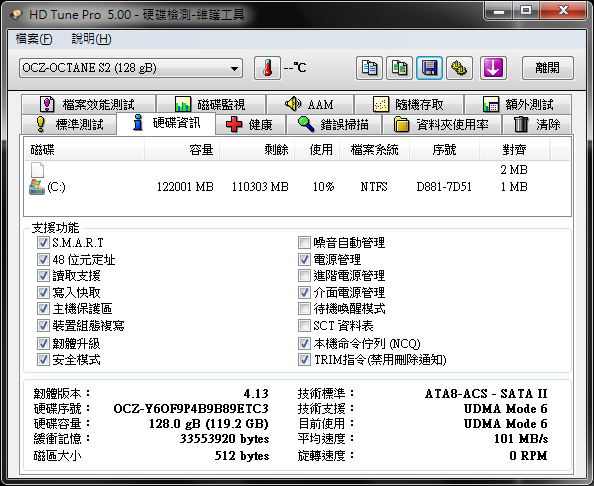The height and width of the screenshot is (486, 594).
Task: Toggle 進階電源管理 checkbox
Action: (304, 276)
